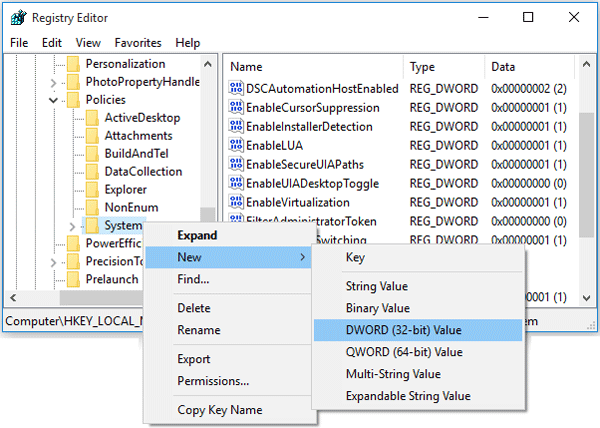This screenshot has width=600, height=428.
Task: Select the ActiveDesktop key in tree
Action: tap(142, 118)
